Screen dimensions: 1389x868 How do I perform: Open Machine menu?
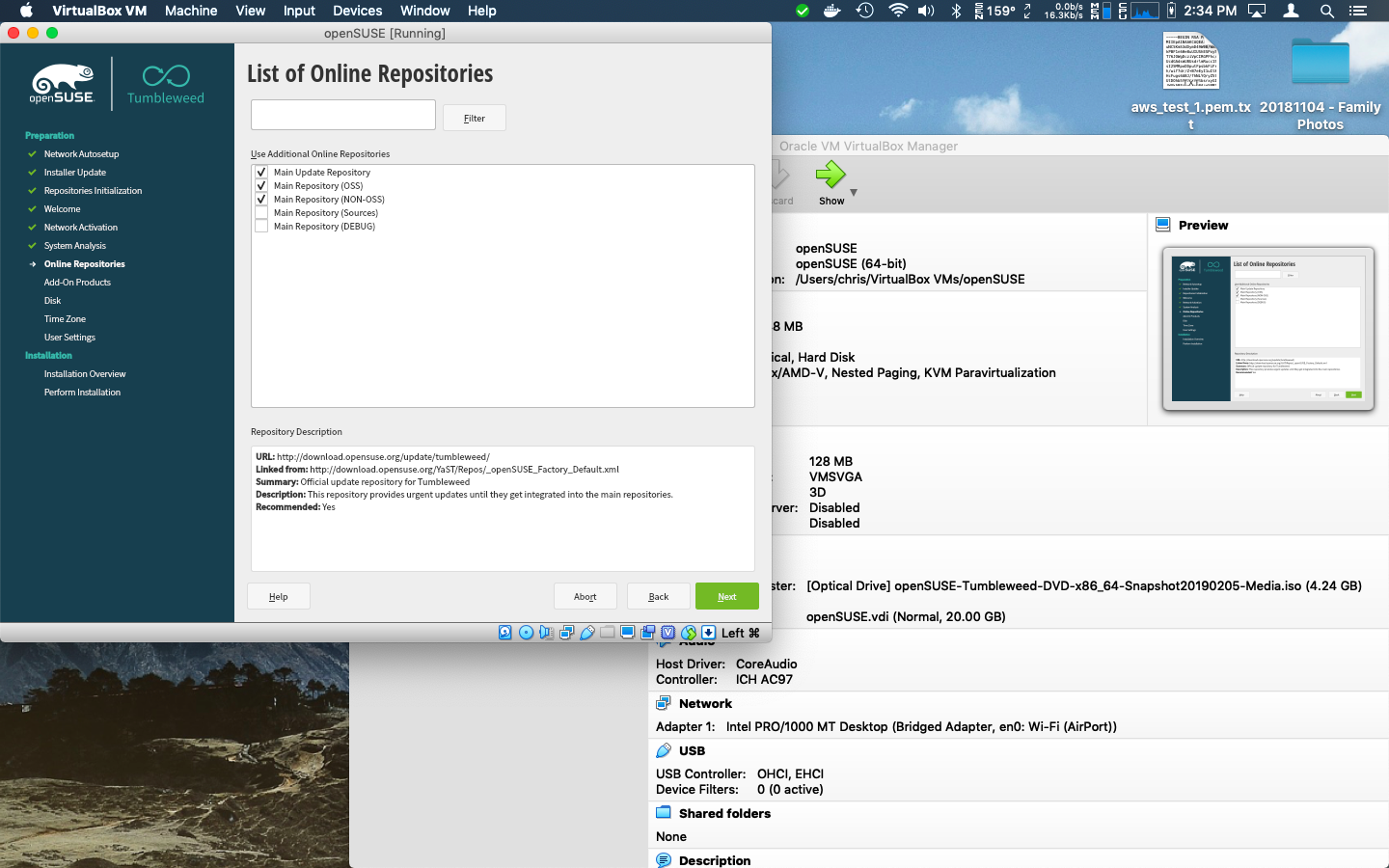[191, 11]
